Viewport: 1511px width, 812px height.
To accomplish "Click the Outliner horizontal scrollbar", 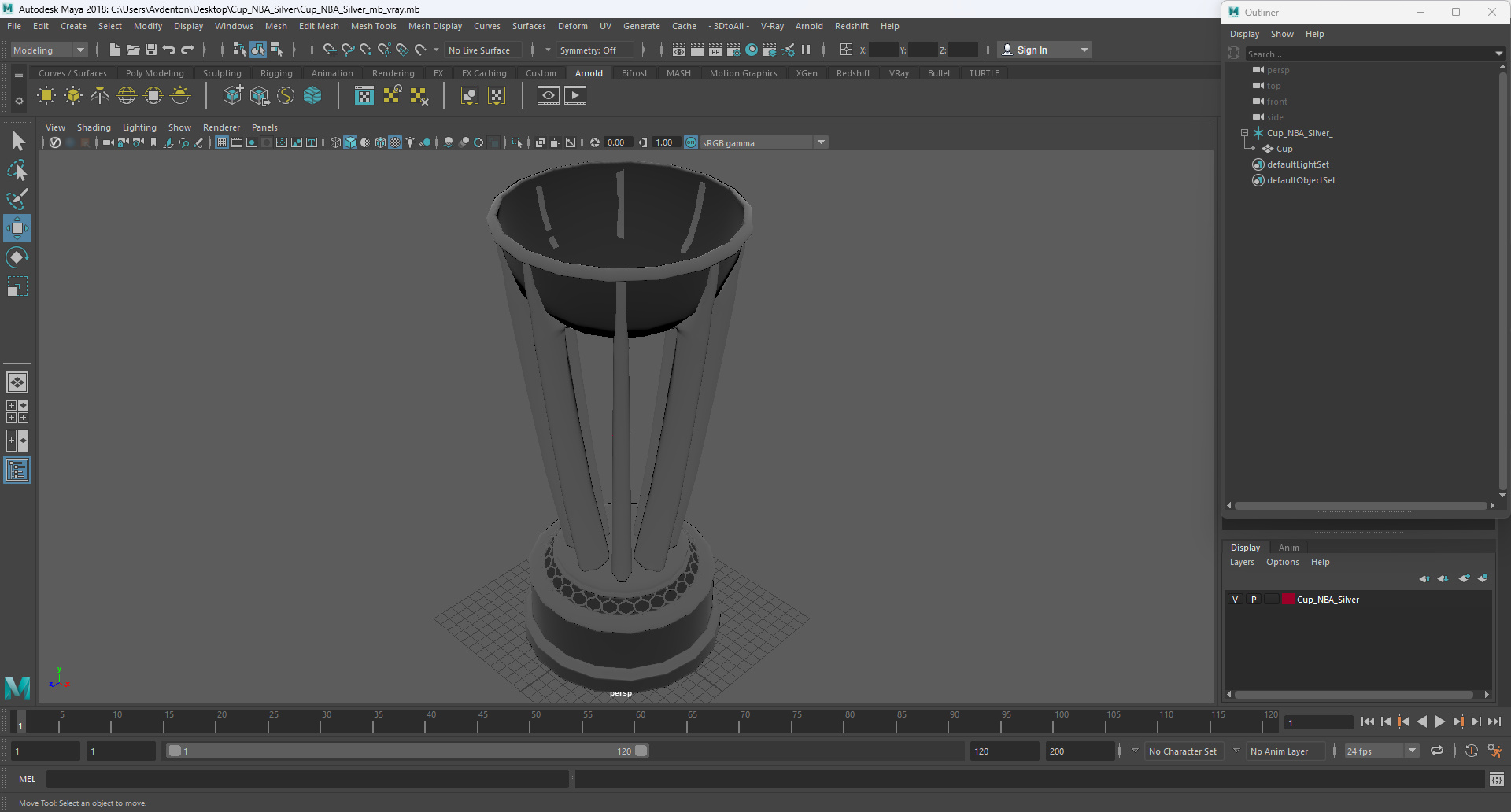I will pyautogui.click(x=1361, y=506).
